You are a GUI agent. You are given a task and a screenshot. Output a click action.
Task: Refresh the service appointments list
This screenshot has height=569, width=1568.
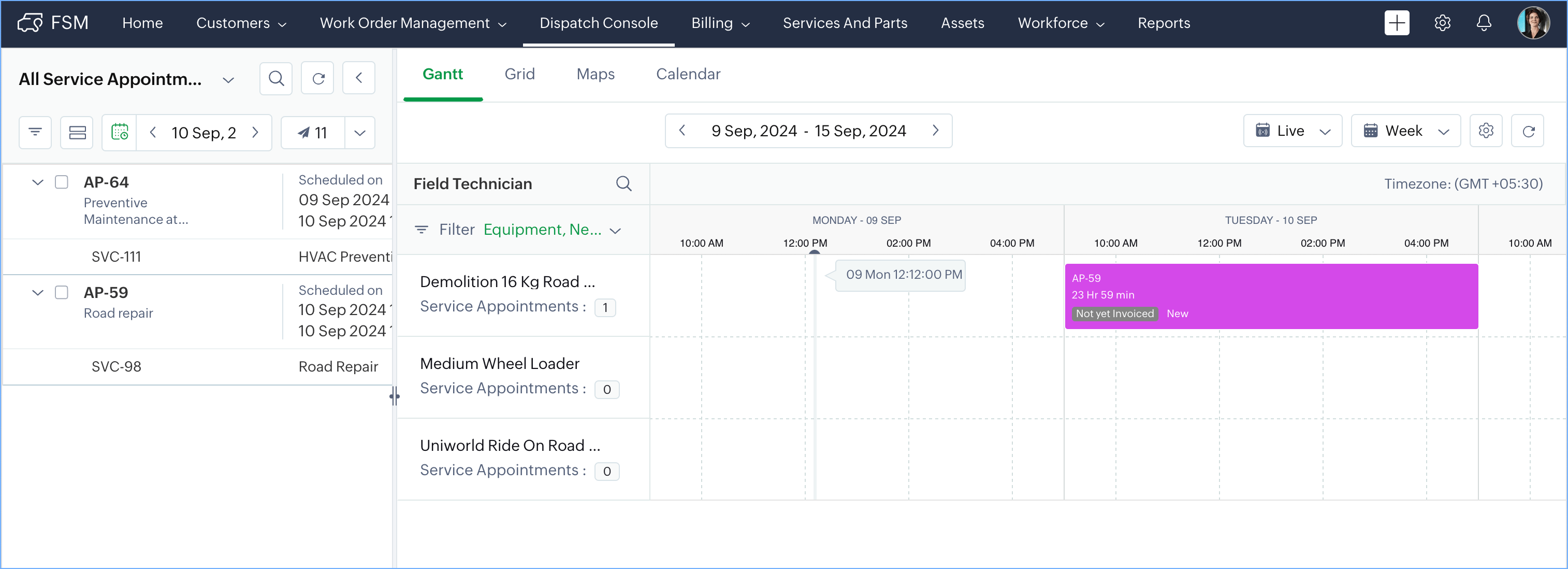point(318,79)
